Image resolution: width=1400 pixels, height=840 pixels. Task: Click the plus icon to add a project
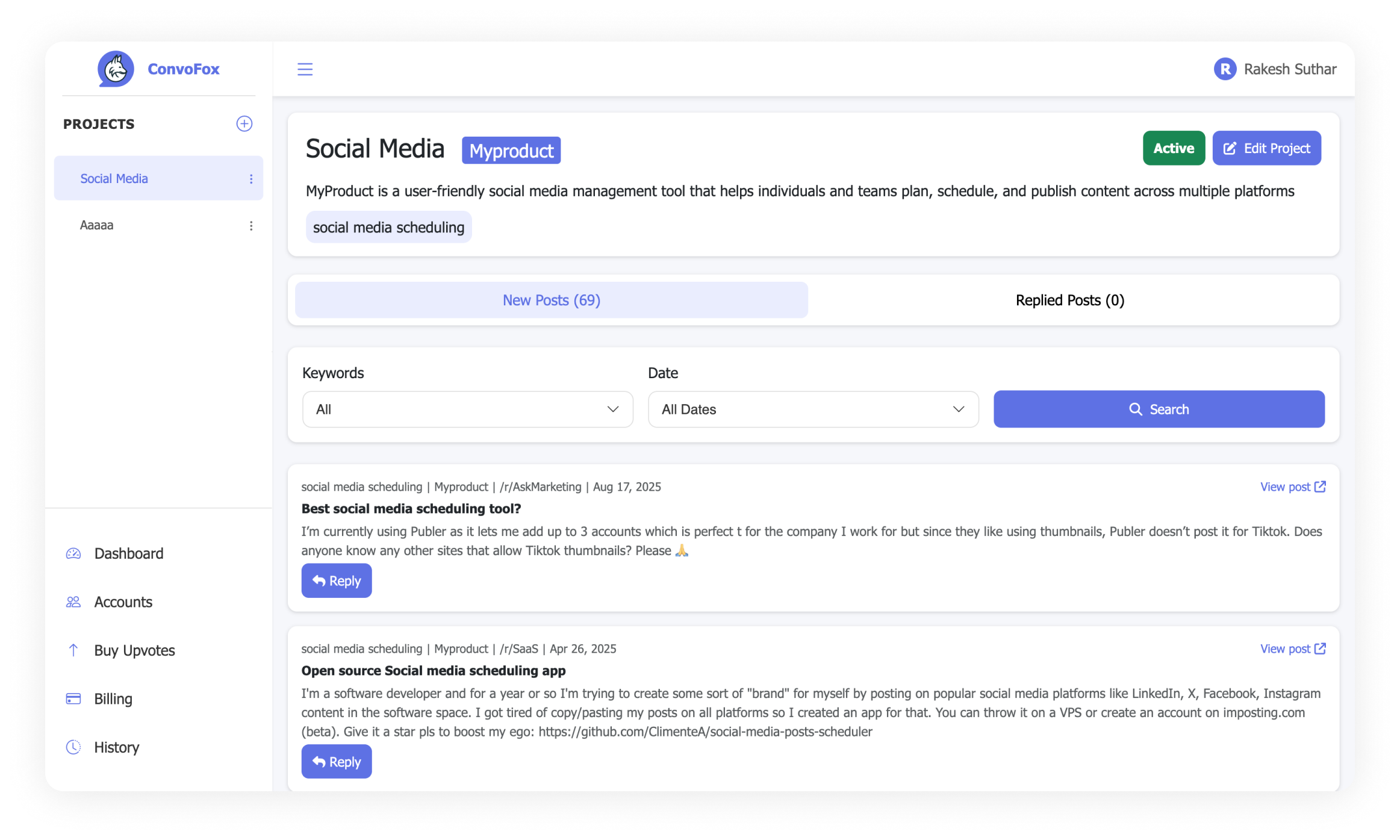(244, 123)
